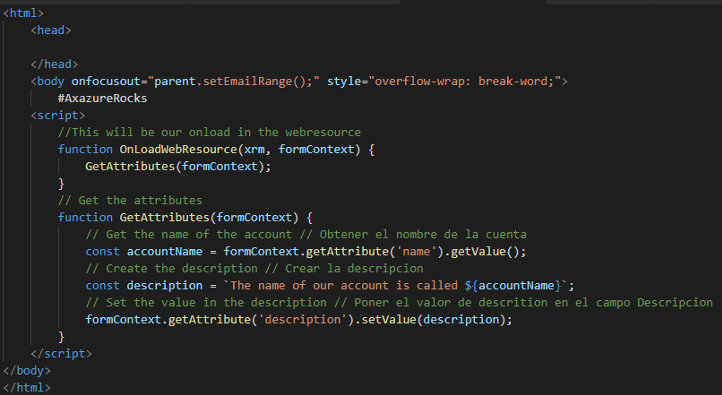
Task: Click the 'name' string argument
Action: coord(416,251)
